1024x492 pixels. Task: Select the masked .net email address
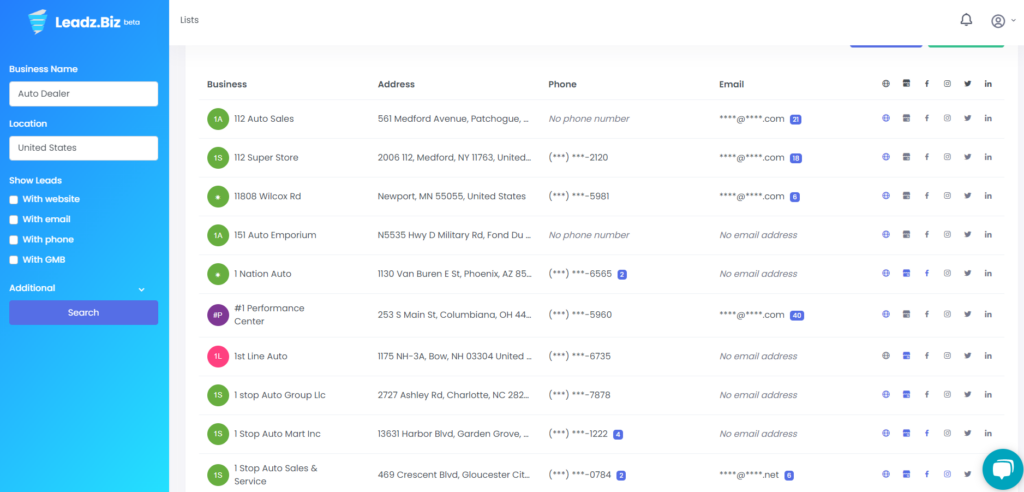(748, 475)
